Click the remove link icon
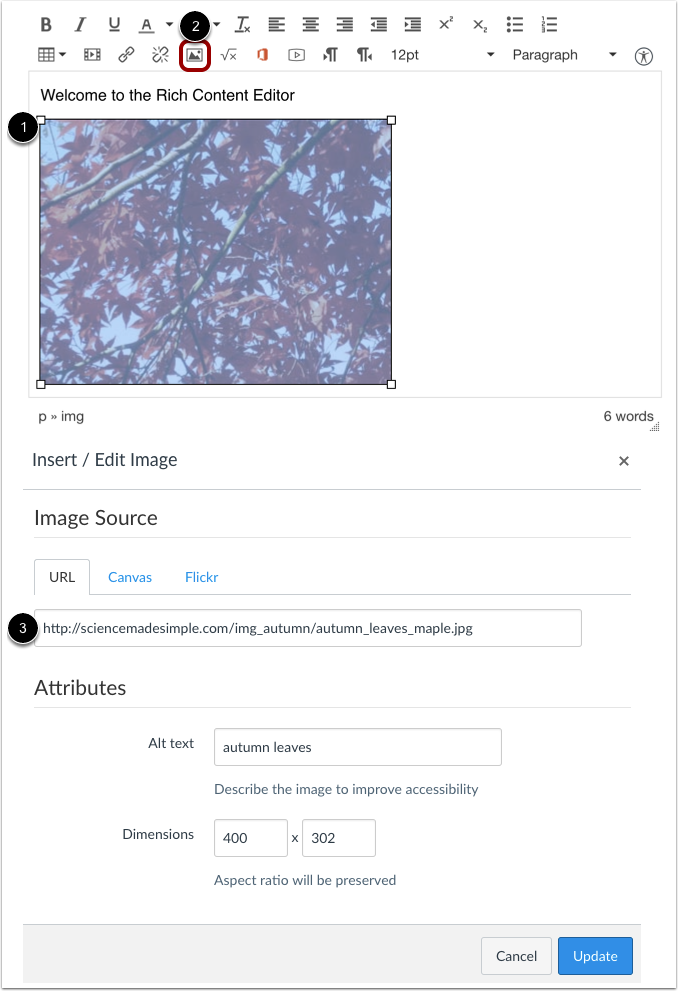The width and height of the screenshot is (678, 991). 160,55
